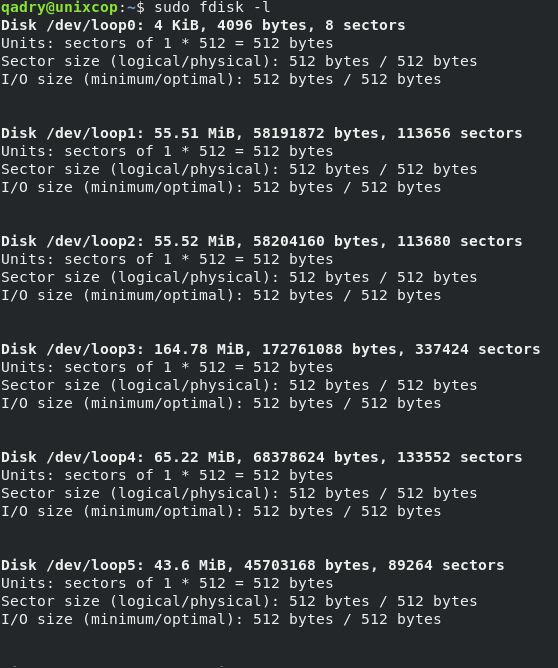The image size is (558, 668).
Task: Click the qadry@unixcop prompt text
Action: [59, 7]
